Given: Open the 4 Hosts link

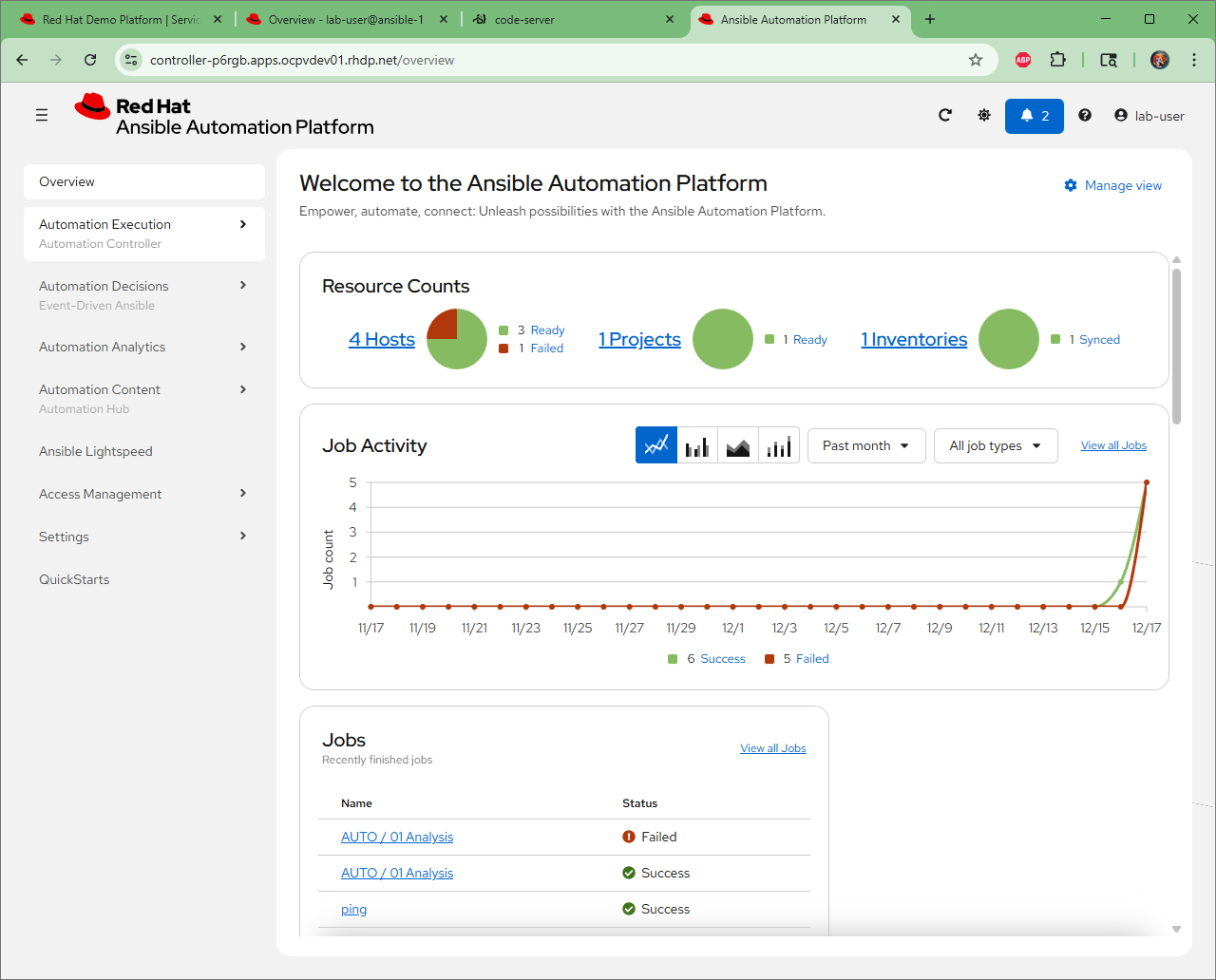Looking at the screenshot, I should point(382,339).
